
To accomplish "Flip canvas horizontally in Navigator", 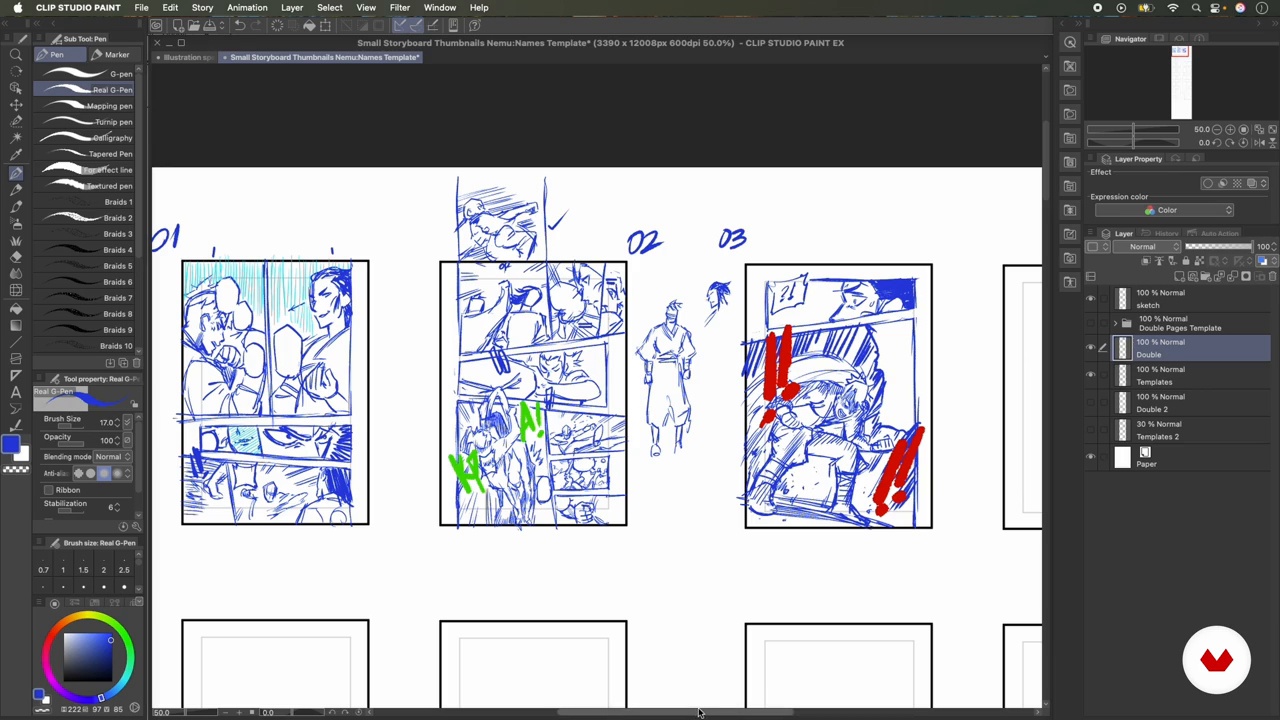I will point(1258,142).
